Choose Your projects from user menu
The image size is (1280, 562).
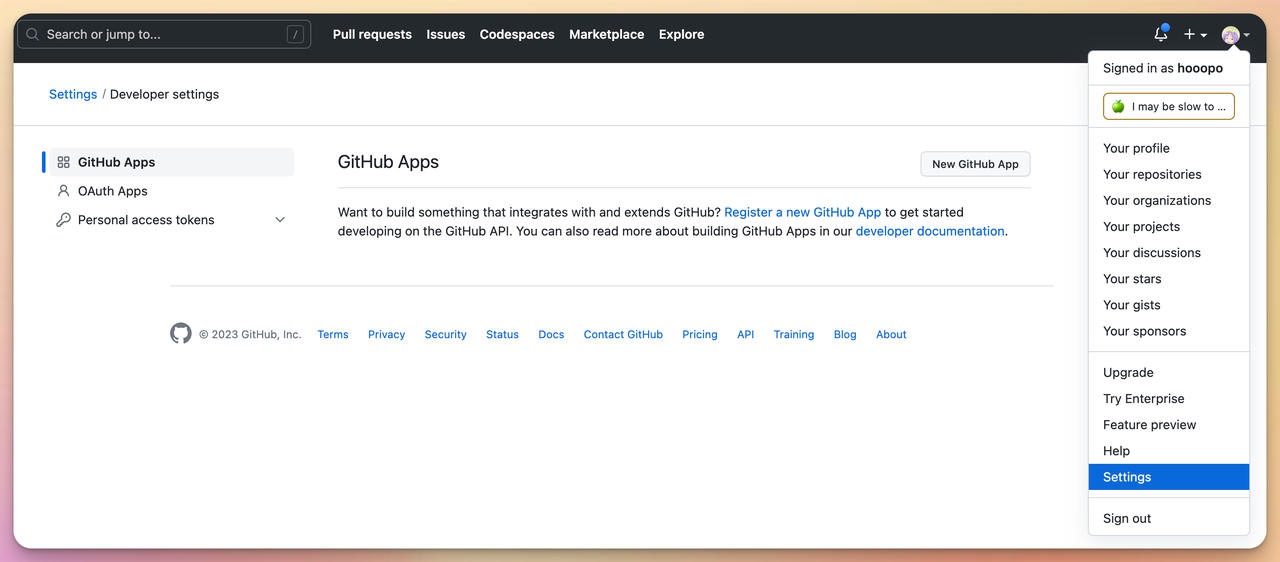click(x=1169, y=226)
